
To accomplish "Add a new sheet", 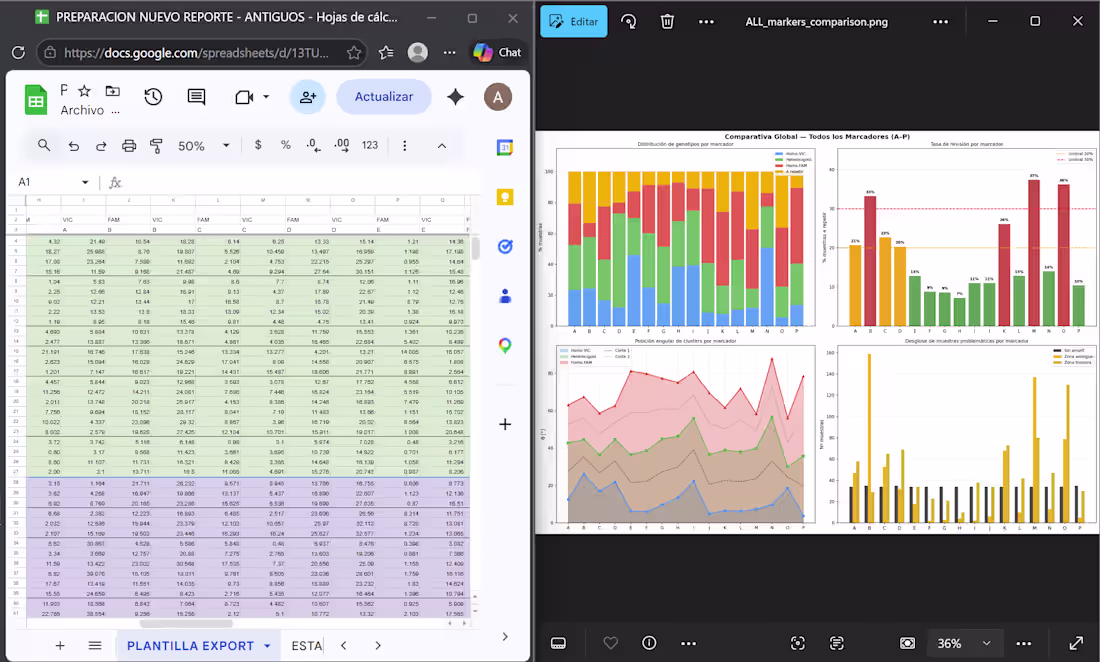I will (60, 646).
